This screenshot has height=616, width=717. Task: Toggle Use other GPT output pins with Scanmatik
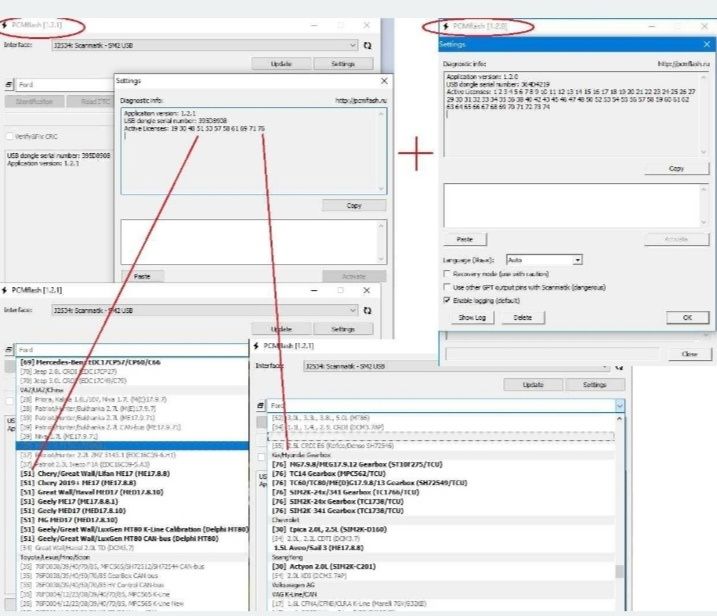447,287
